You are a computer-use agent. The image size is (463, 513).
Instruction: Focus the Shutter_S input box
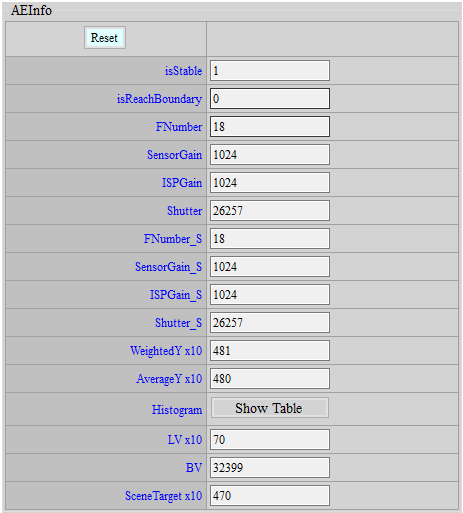270,323
